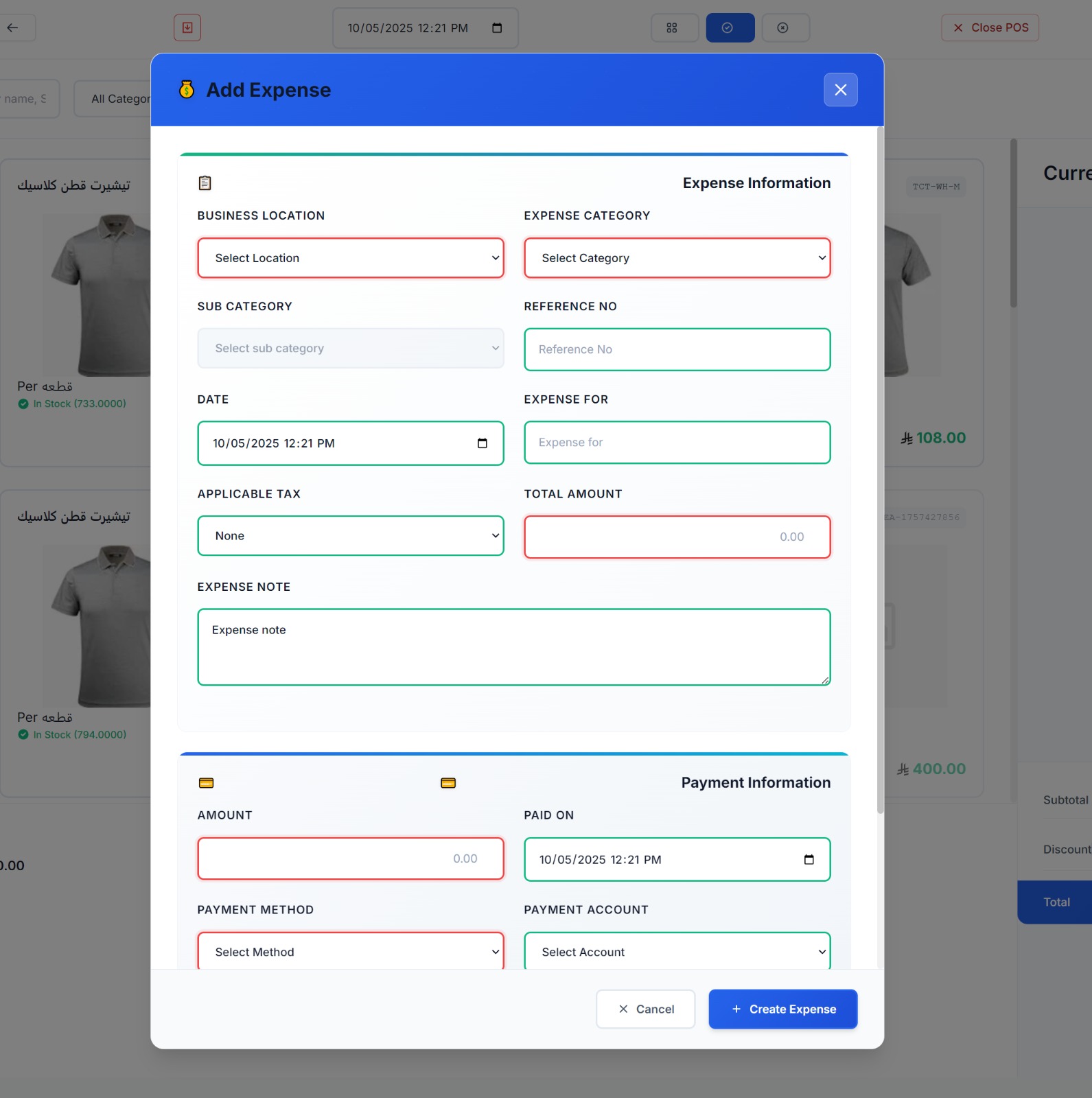1092x1098 pixels.
Task: Choose a Payment Method from dropdown
Action: (350, 951)
